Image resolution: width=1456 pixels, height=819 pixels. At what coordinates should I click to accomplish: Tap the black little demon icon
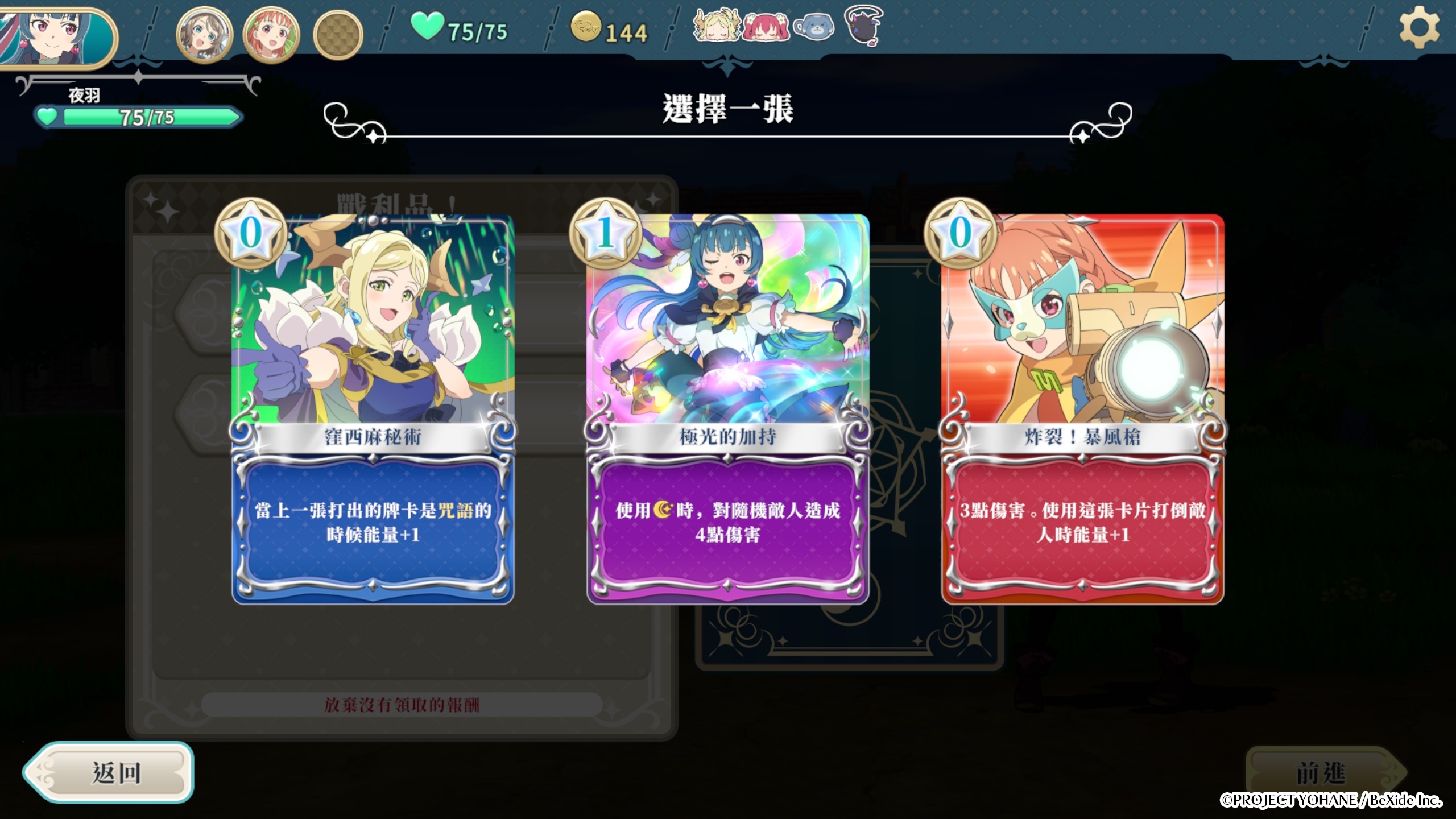[x=863, y=25]
